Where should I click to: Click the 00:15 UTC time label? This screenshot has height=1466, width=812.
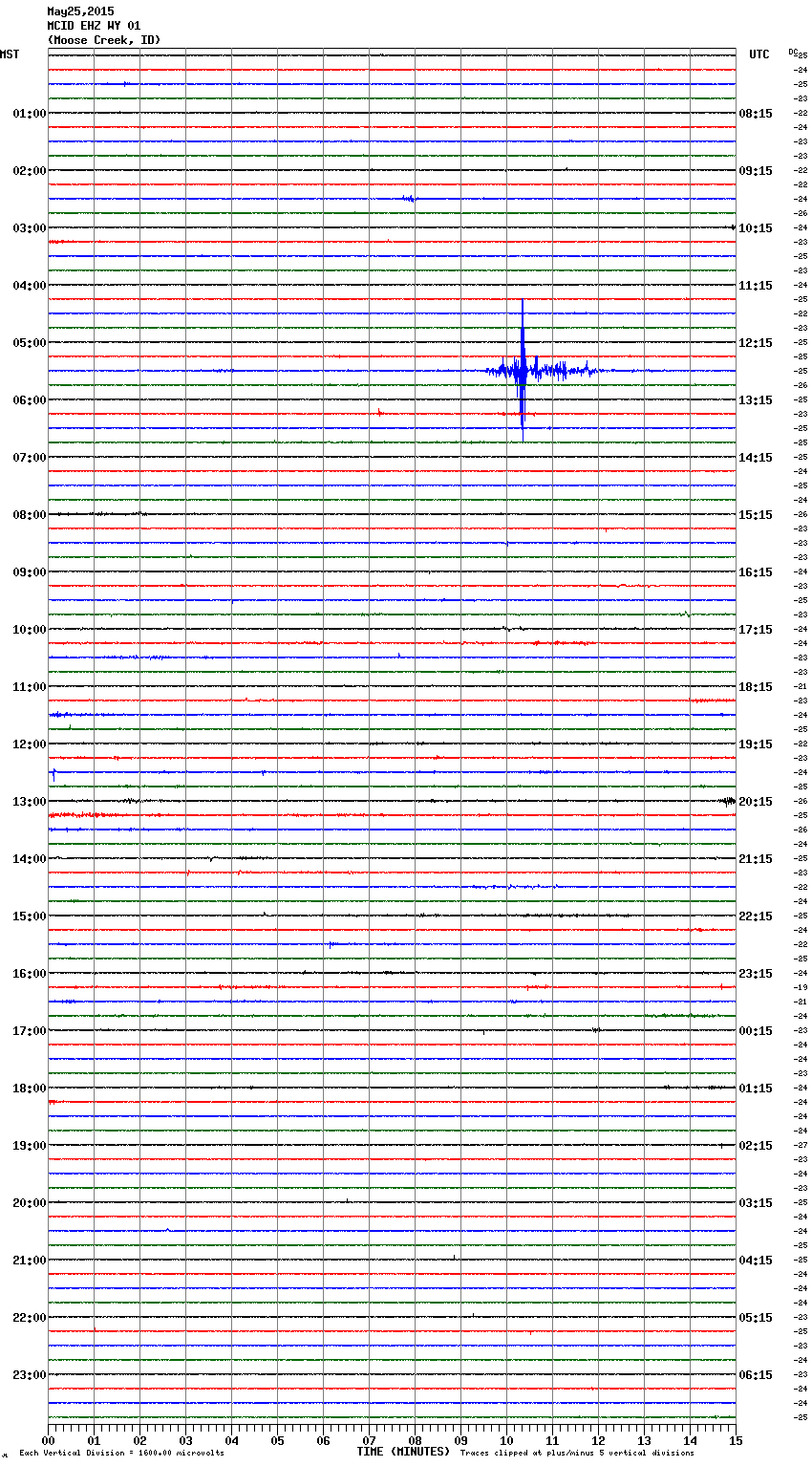pyautogui.click(x=756, y=1031)
